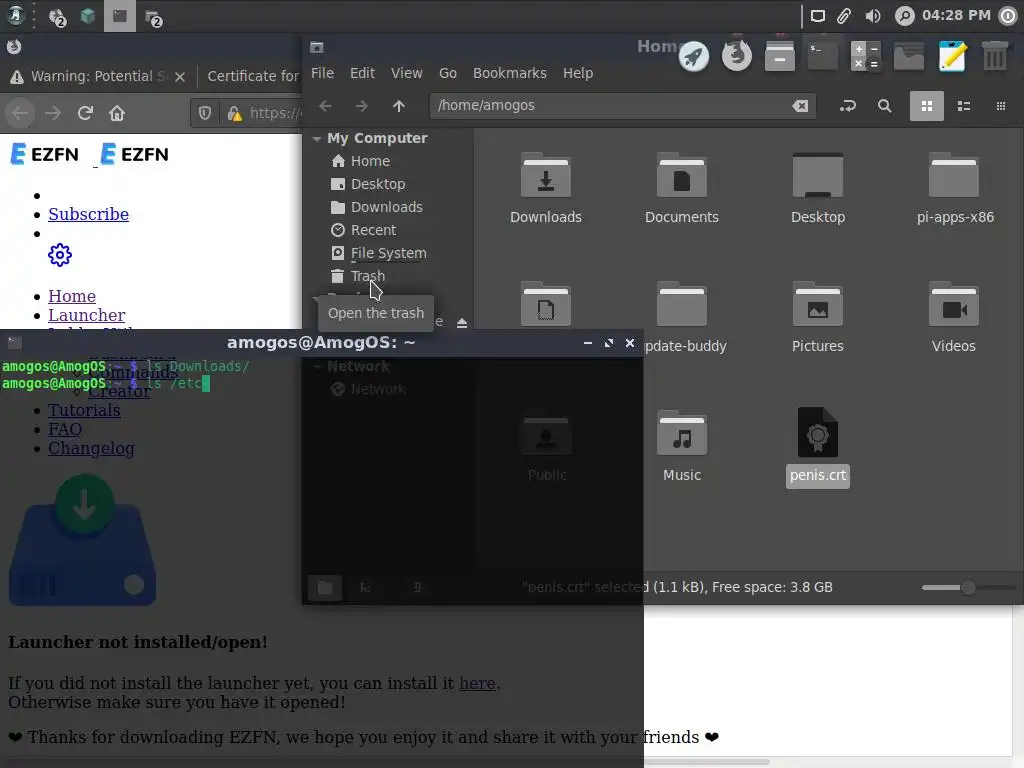The width and height of the screenshot is (1024, 768).
Task: Close the Warning: Potential Security browser tab
Action: [x=180, y=77]
